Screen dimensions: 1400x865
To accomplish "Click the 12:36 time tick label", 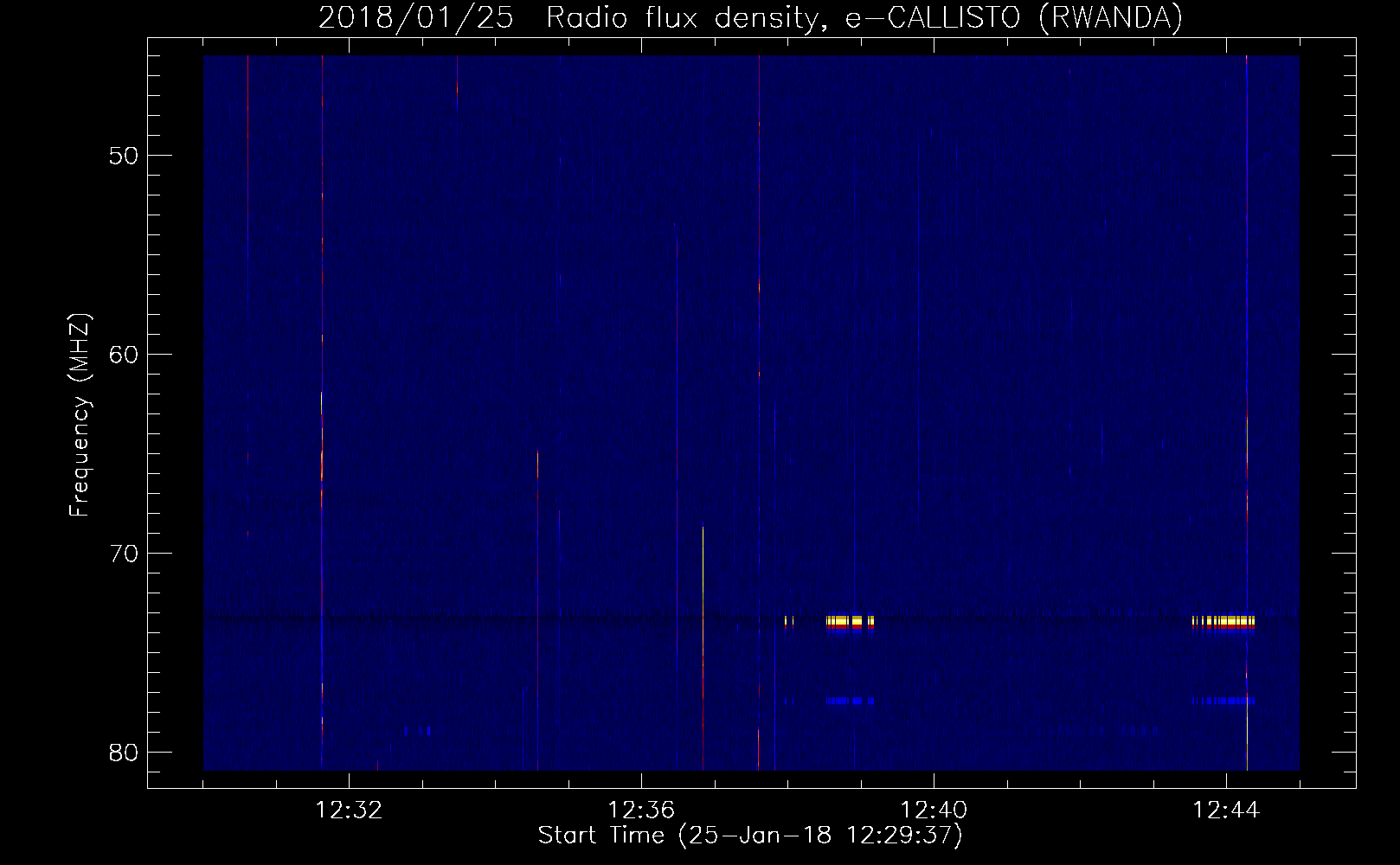I will [641, 811].
